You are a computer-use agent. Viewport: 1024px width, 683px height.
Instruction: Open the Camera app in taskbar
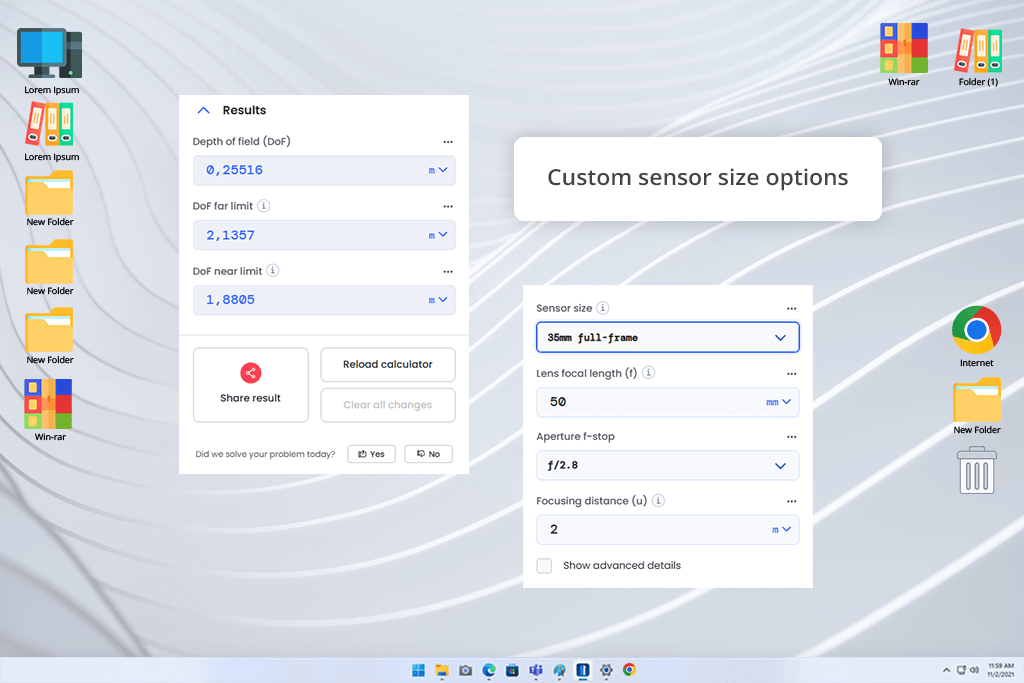(466, 670)
